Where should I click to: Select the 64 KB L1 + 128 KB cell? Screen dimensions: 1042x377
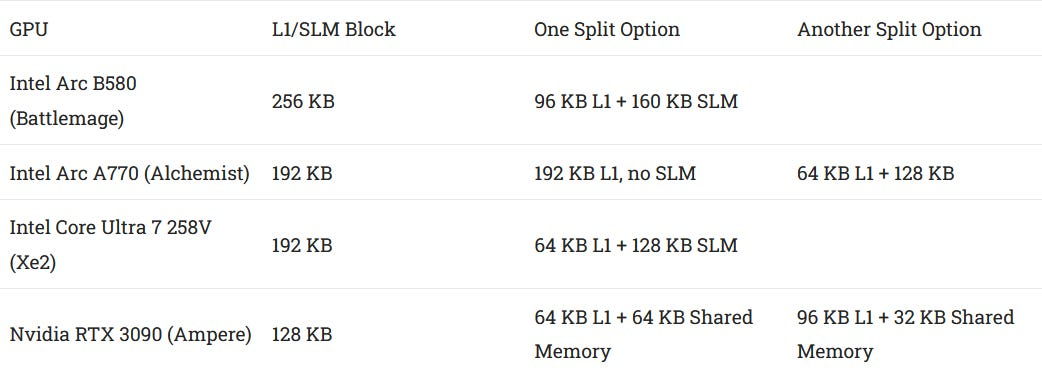876,174
